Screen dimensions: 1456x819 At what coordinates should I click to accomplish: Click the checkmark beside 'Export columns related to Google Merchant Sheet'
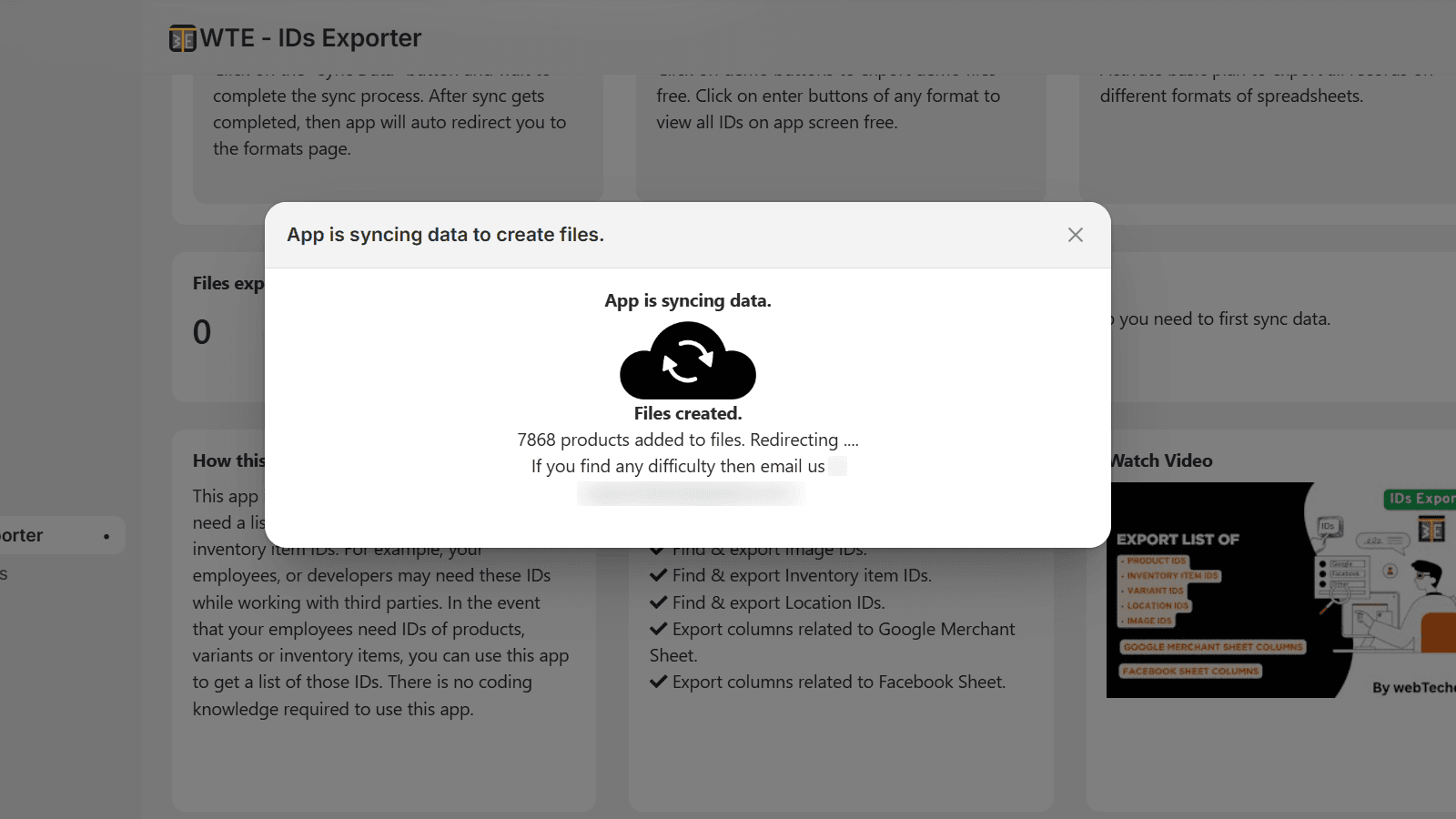659,628
